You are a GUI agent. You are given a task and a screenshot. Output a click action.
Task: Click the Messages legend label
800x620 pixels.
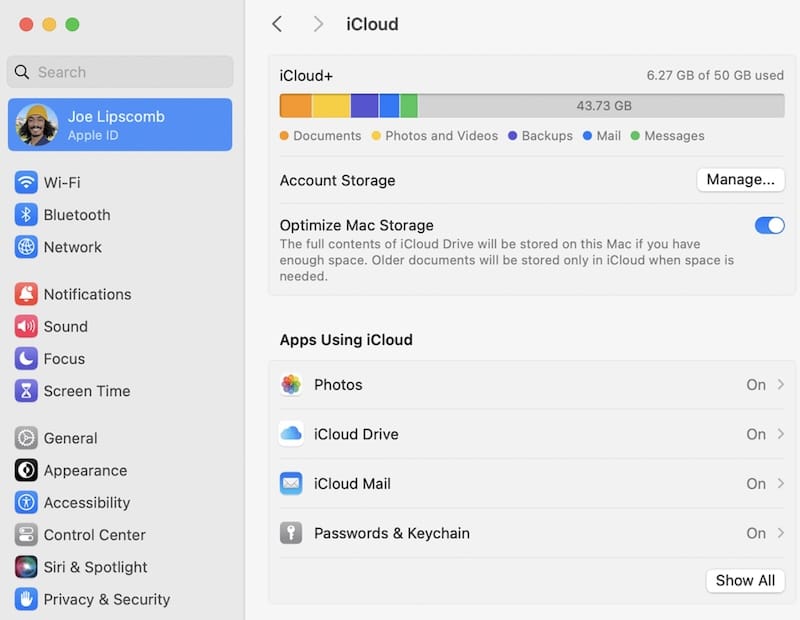[x=674, y=136]
